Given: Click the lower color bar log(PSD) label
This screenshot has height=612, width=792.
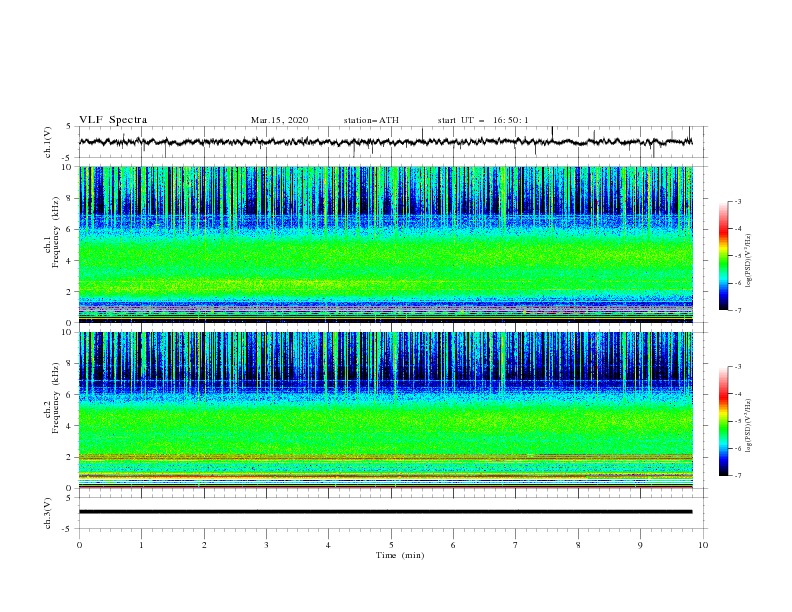Looking at the screenshot, I should pyautogui.click(x=749, y=426).
